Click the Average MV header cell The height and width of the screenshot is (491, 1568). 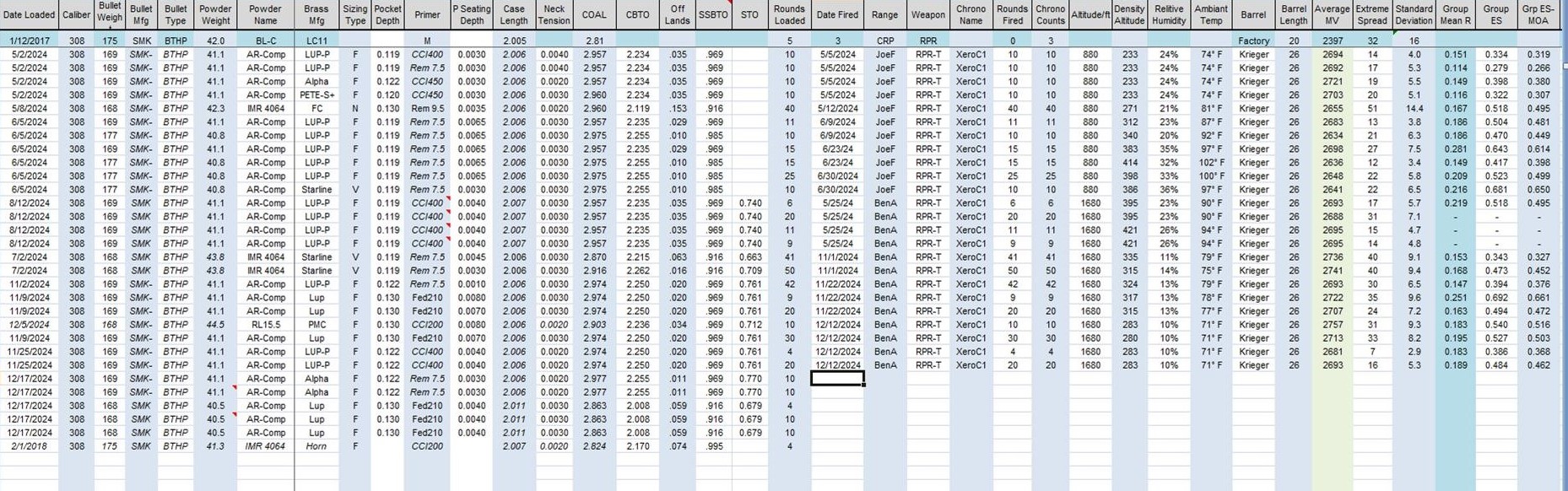point(1332,15)
